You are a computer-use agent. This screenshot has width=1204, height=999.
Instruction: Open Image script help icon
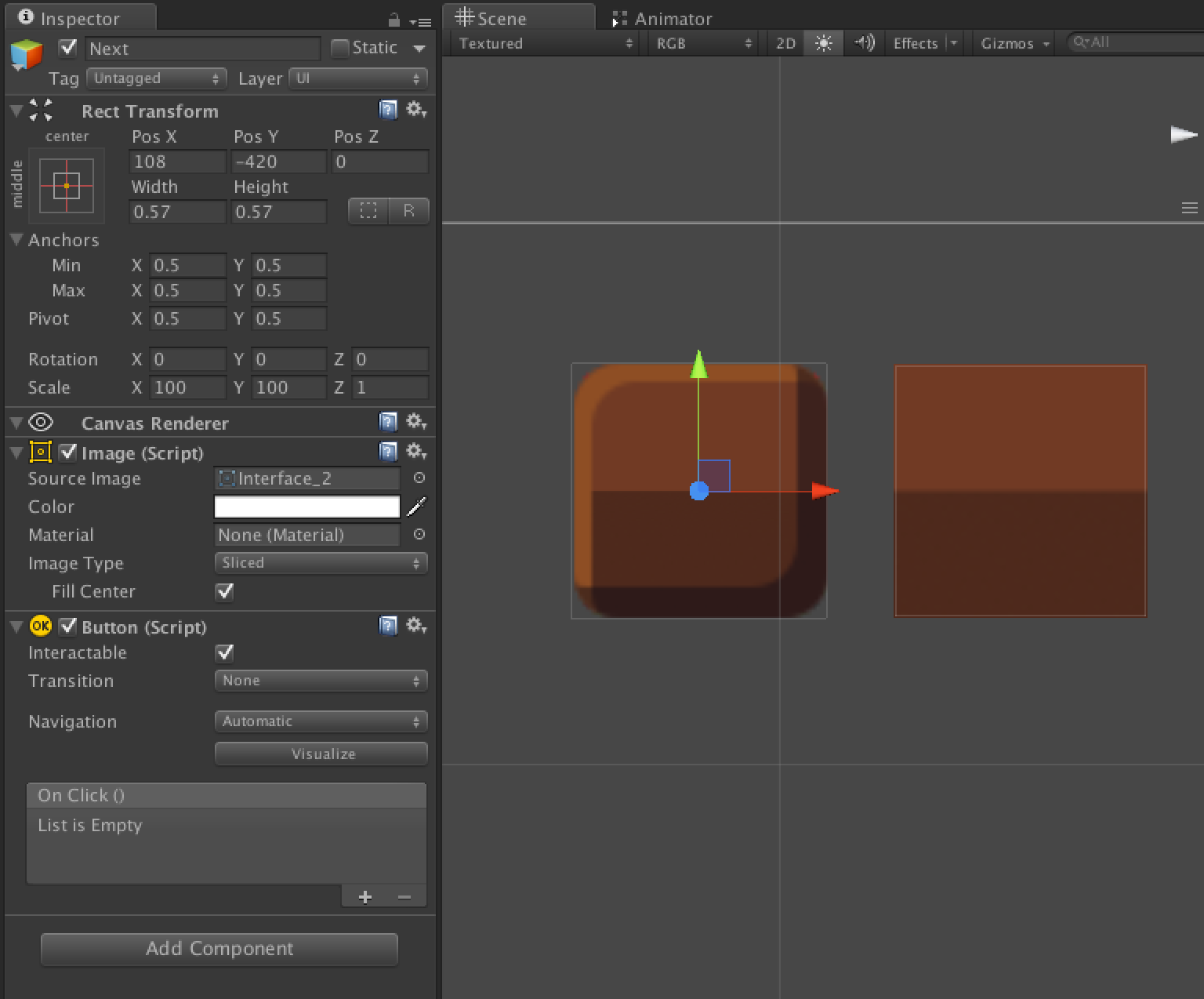tap(388, 452)
